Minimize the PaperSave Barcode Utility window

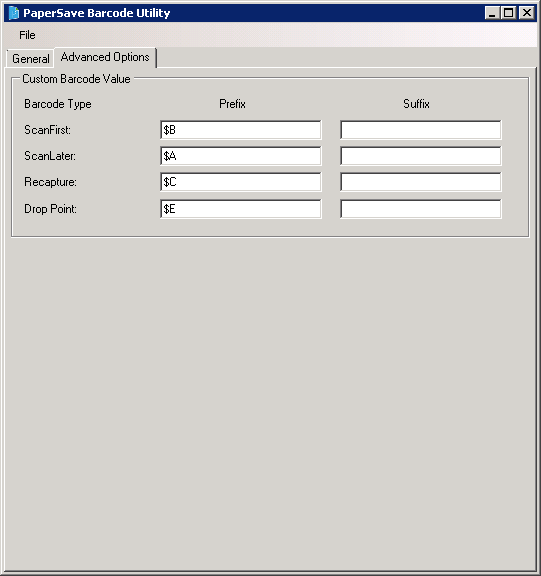click(492, 13)
